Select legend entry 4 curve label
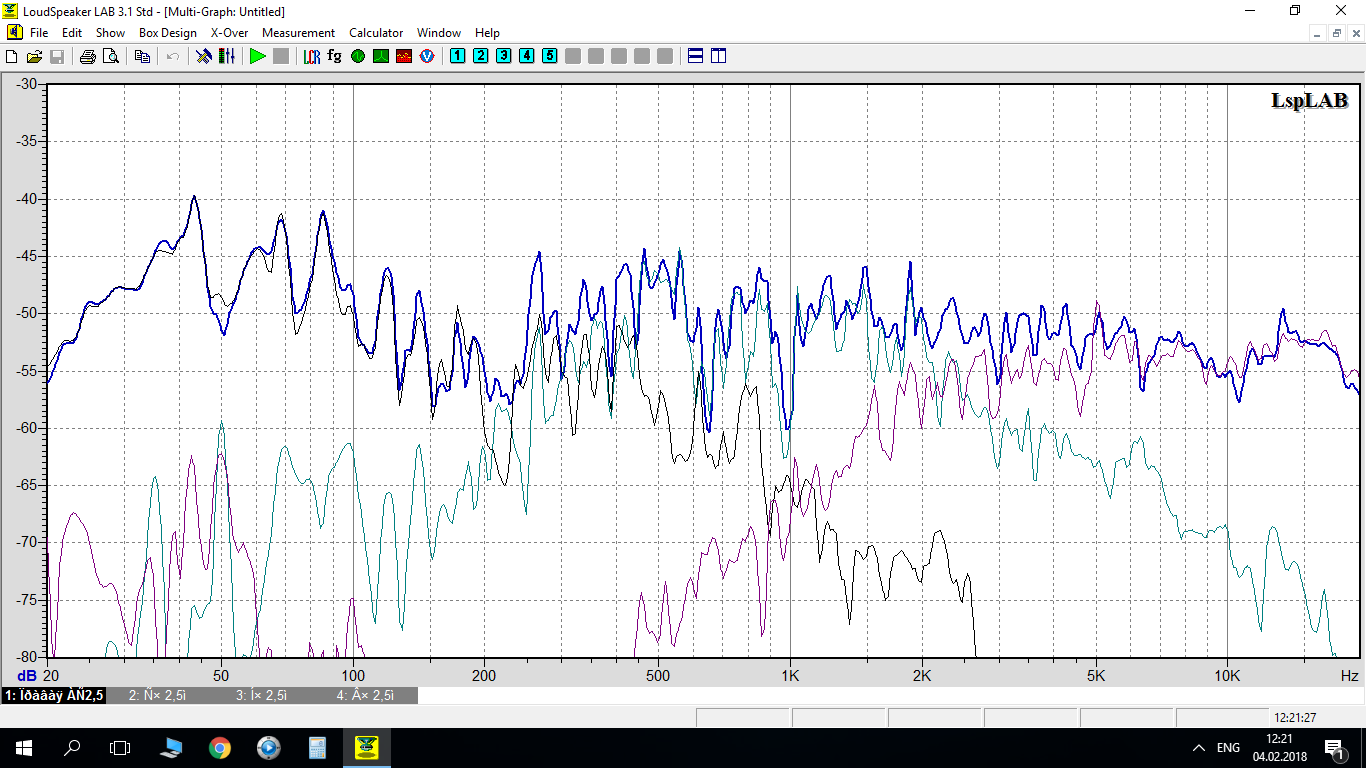1366x768 pixels. (x=365, y=695)
